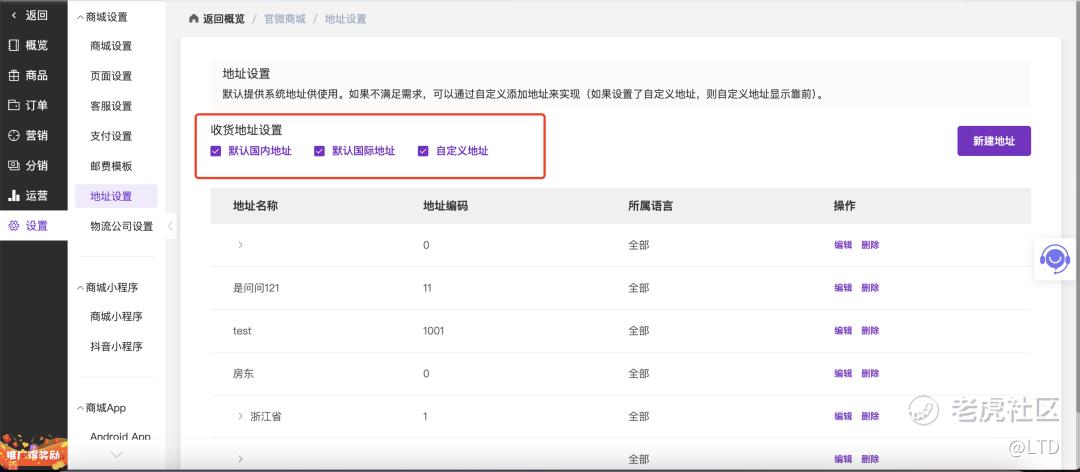Click the 官微商城 breadcrumb
1080x472 pixels.
[x=284, y=19]
